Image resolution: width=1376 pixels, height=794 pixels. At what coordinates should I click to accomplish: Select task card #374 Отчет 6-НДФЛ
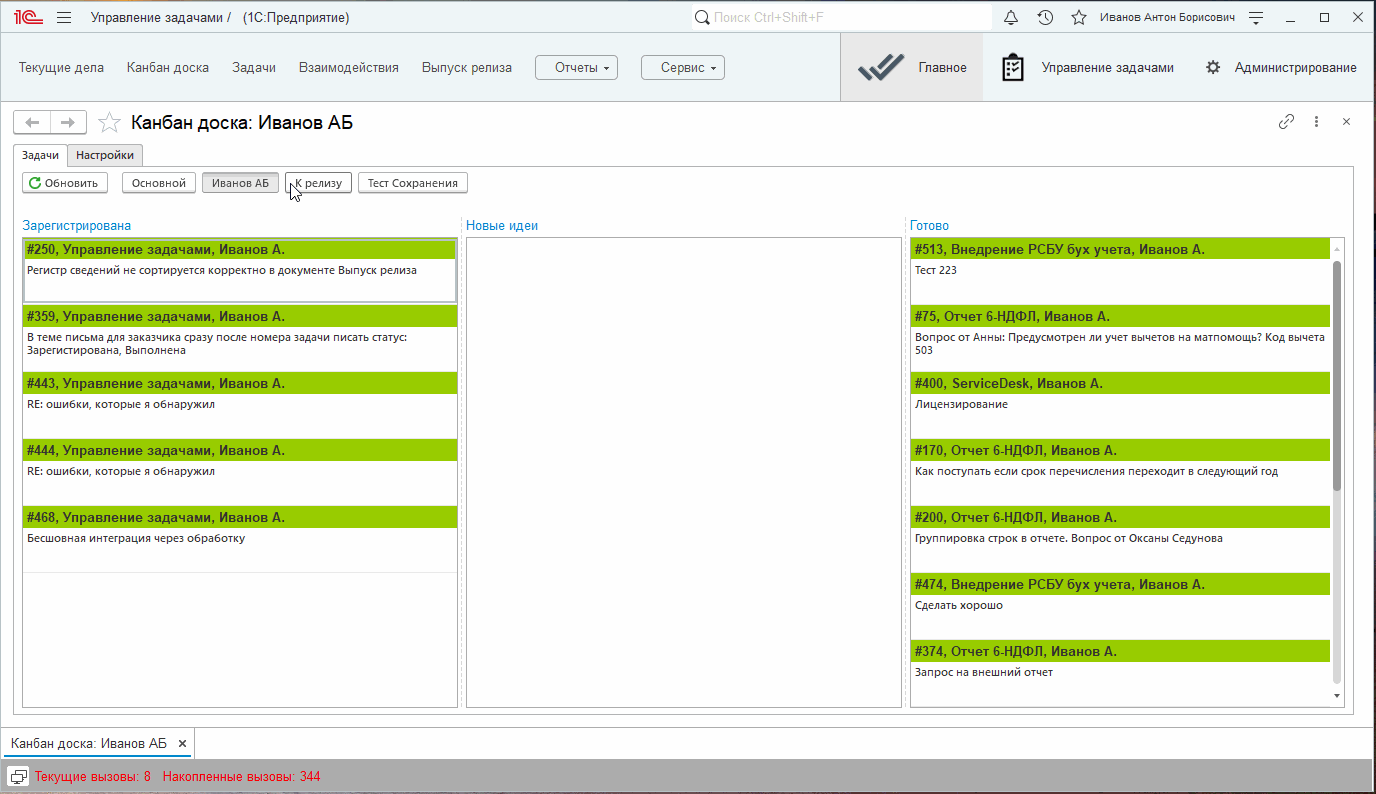pyautogui.click(x=1120, y=672)
